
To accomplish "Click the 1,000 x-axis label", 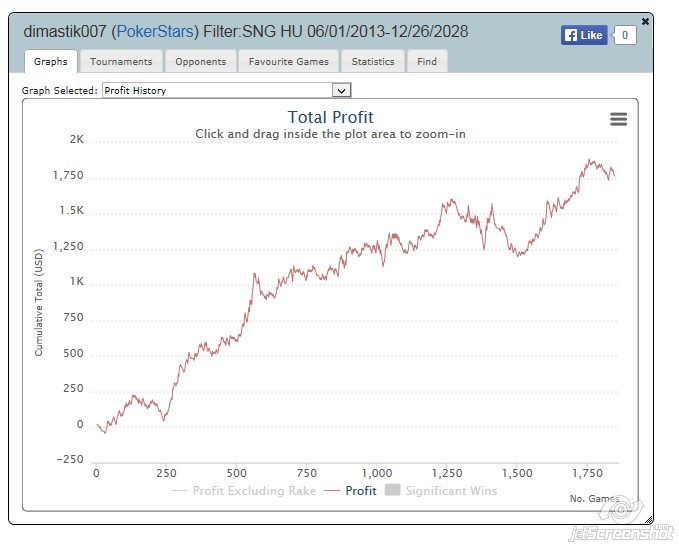I will point(377,473).
